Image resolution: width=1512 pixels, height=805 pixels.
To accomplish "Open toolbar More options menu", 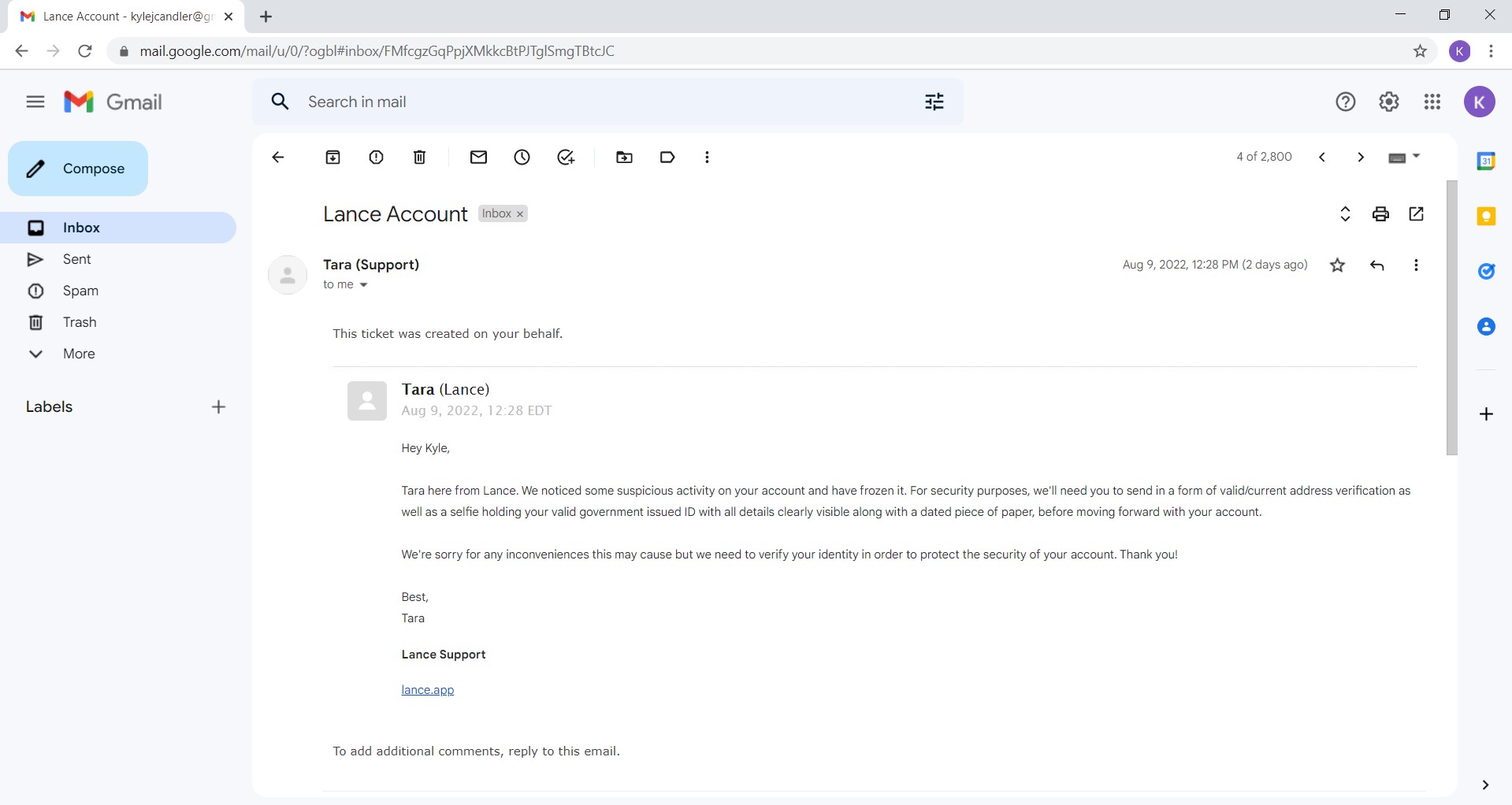I will pos(707,157).
